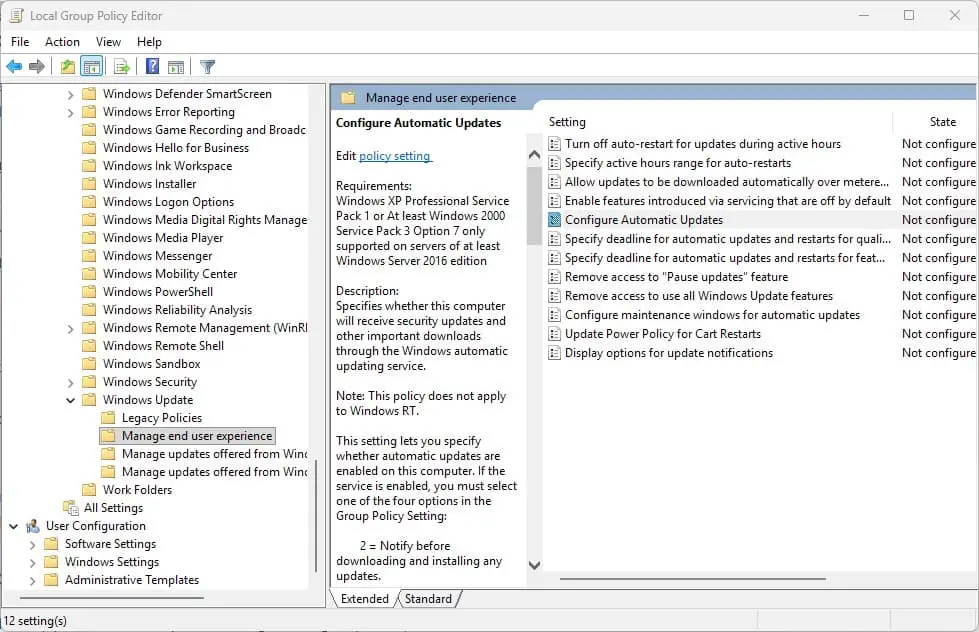Image resolution: width=979 pixels, height=632 pixels.
Task: Open the View menu
Action: point(108,42)
